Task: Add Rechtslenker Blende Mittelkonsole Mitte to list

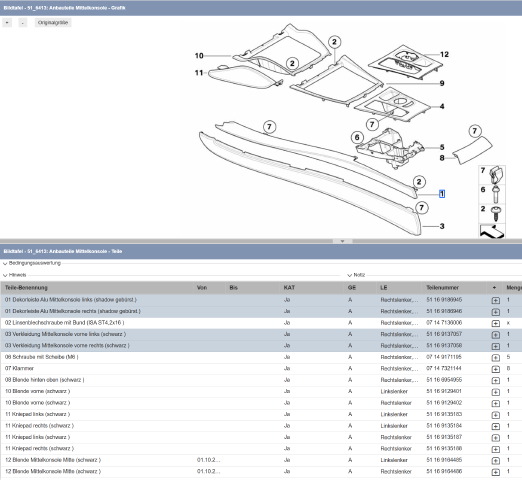Action: point(495,472)
